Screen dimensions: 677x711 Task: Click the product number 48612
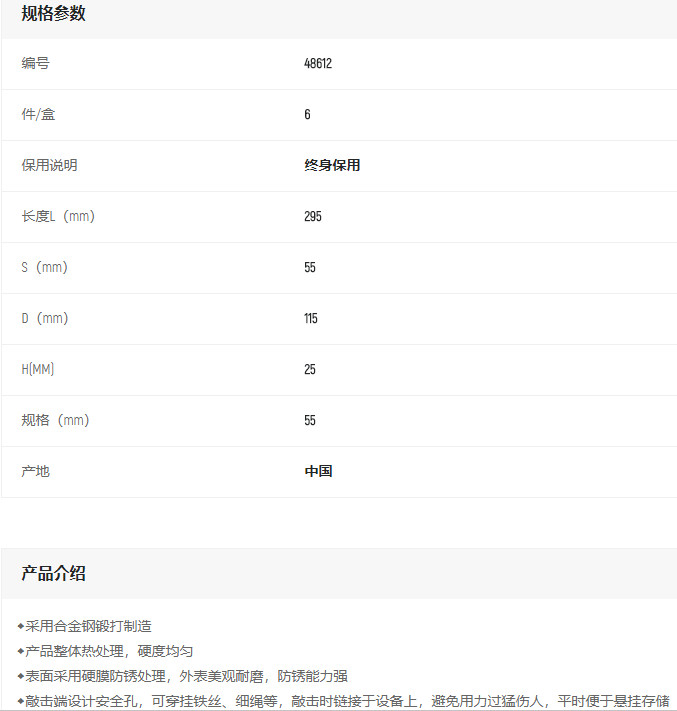click(317, 63)
